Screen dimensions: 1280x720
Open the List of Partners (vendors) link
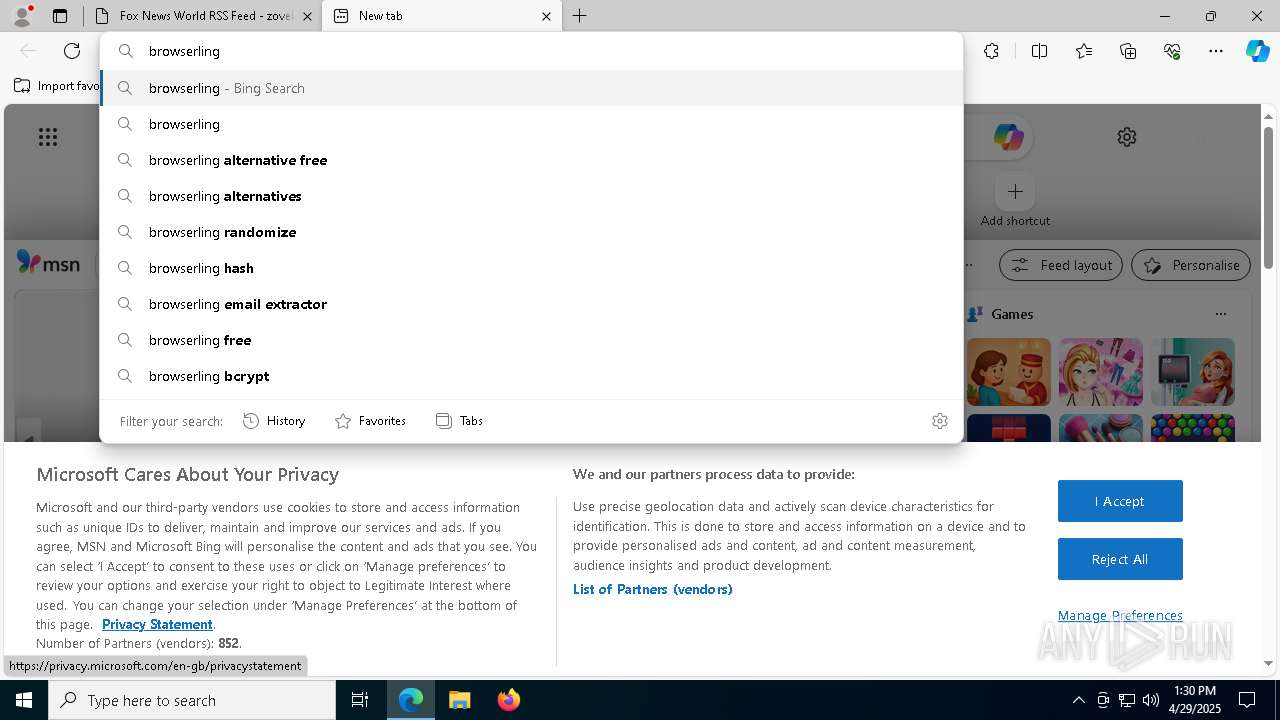click(x=653, y=589)
